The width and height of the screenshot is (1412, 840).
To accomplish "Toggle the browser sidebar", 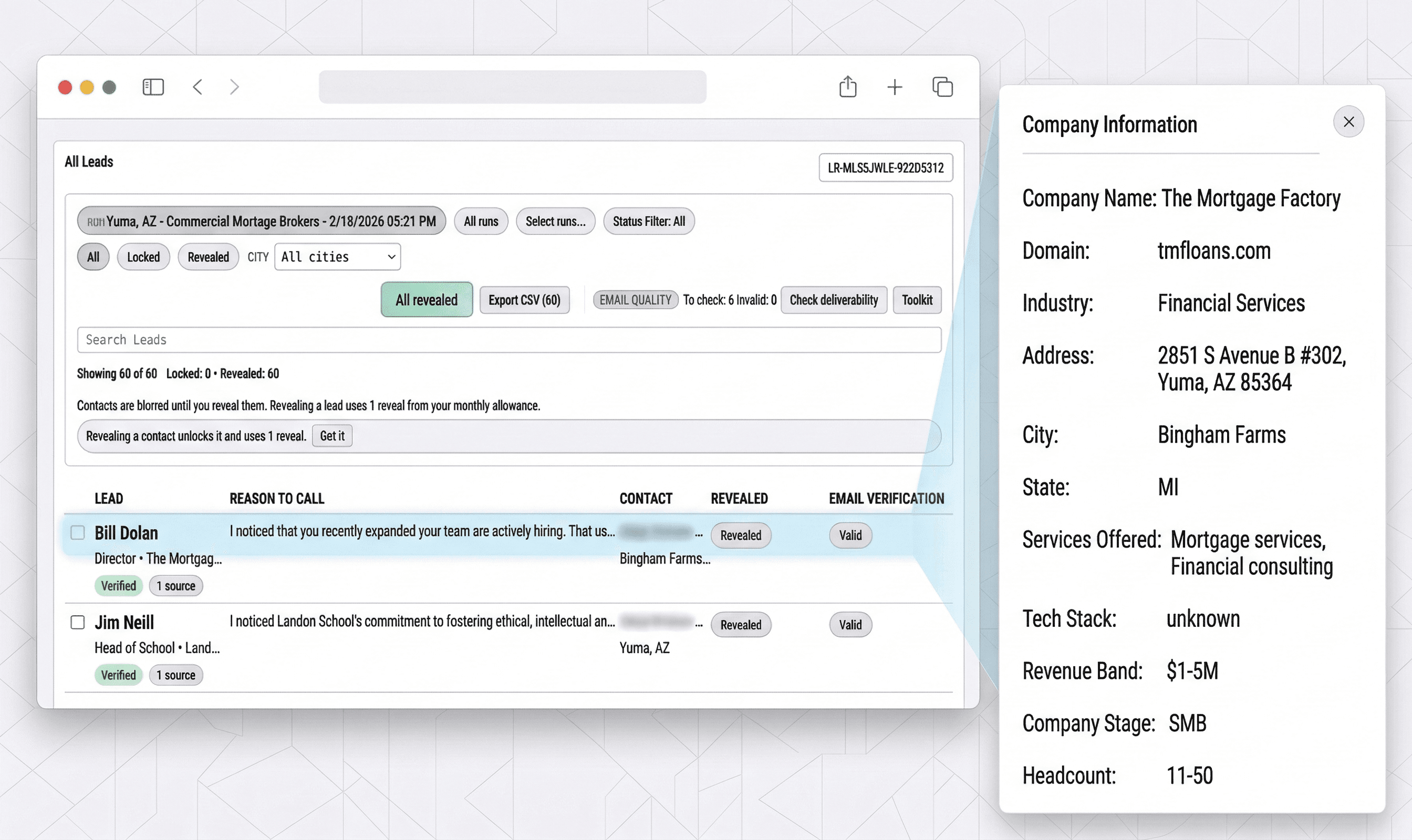I will (153, 87).
